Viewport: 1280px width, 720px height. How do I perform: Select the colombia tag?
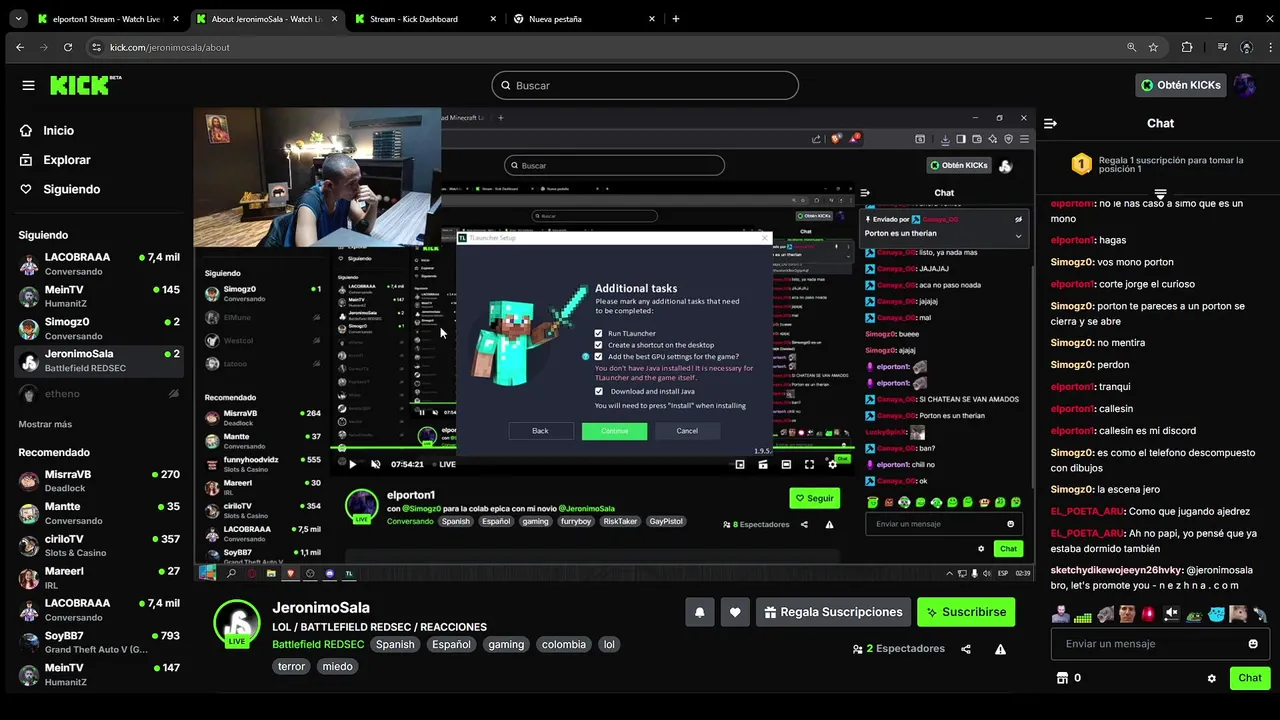coord(564,645)
